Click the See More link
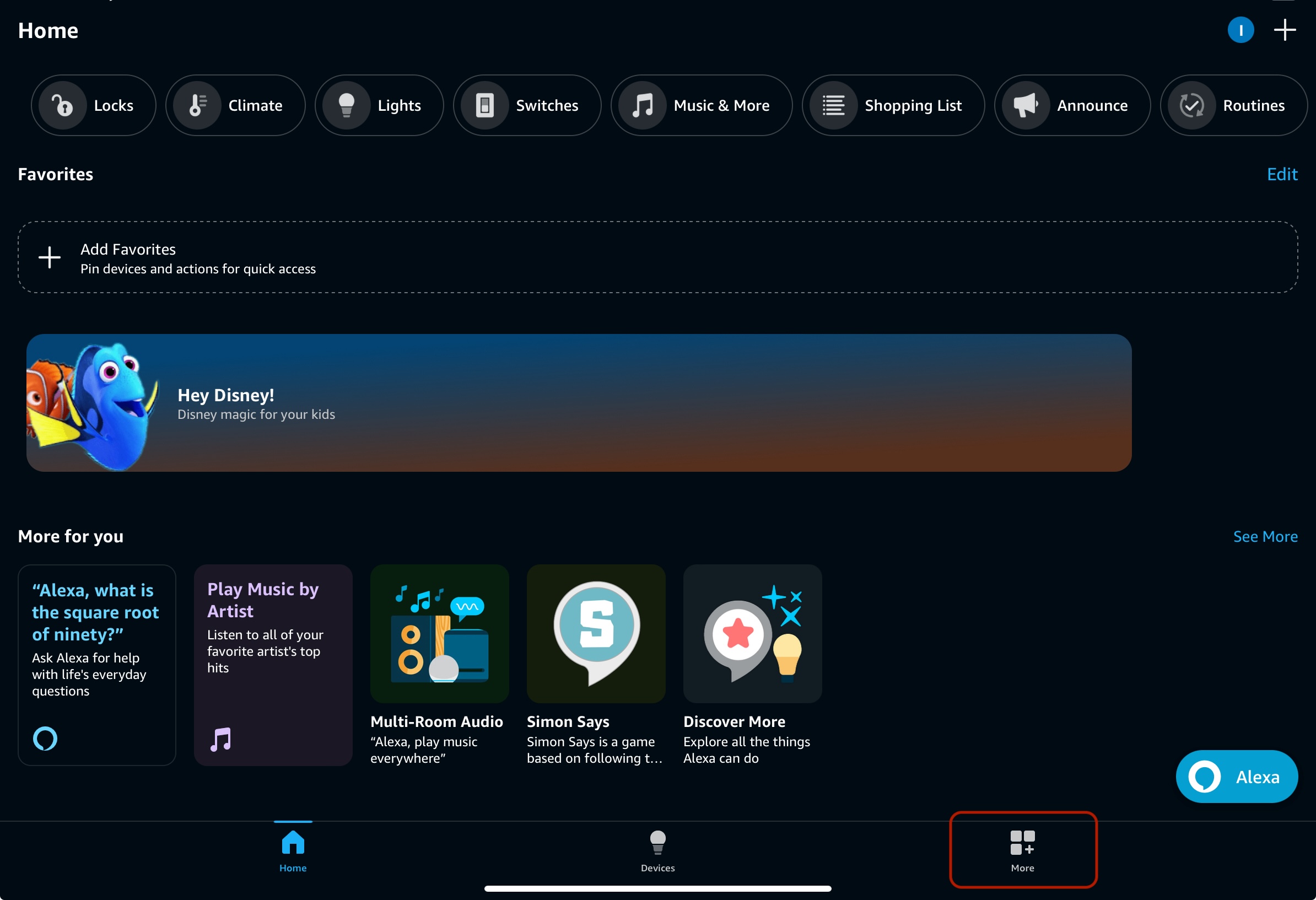Screen dimensions: 1316x900 [x=1265, y=536]
